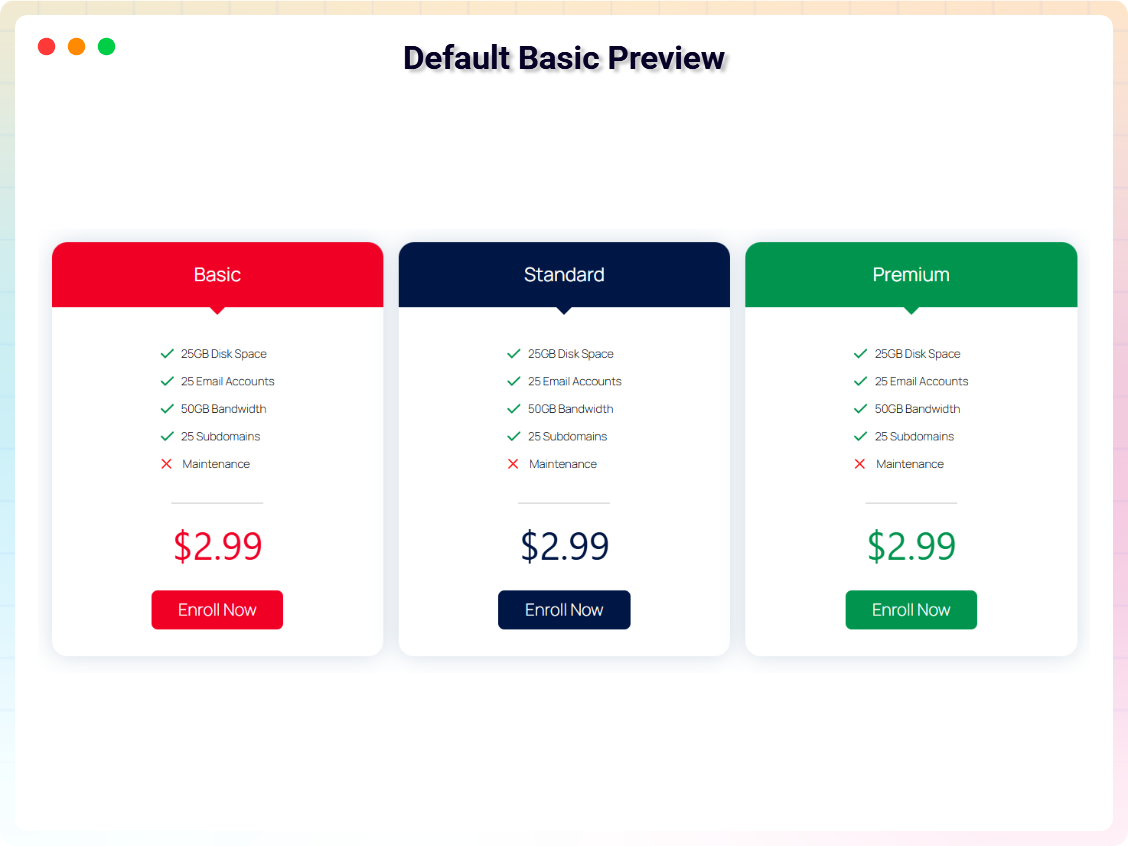Select the Standard plan header
The image size is (1128, 846).
[564, 274]
